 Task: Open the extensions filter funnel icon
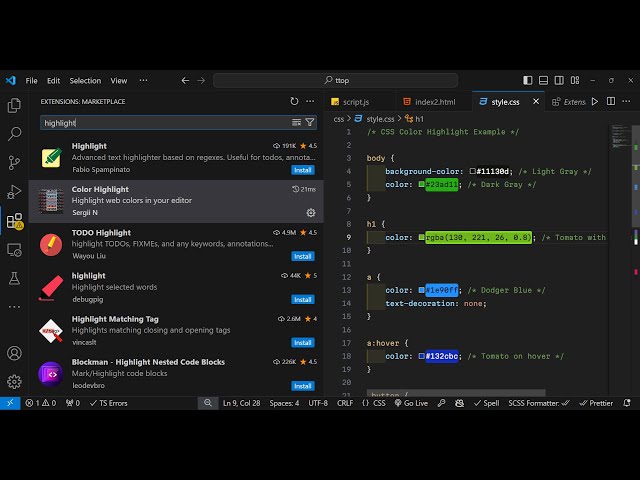pos(310,122)
